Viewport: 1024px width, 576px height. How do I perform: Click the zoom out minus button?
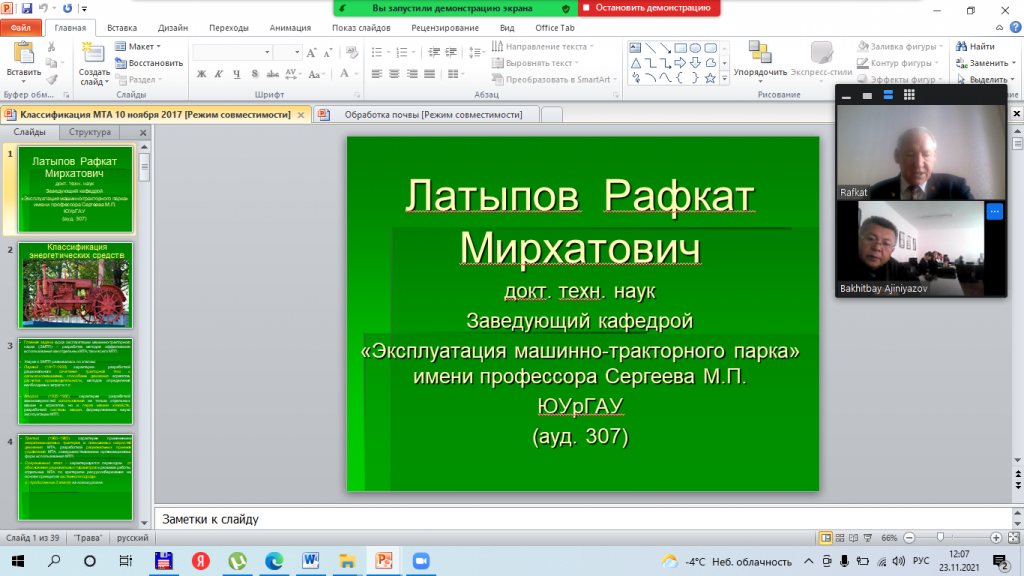[909, 537]
